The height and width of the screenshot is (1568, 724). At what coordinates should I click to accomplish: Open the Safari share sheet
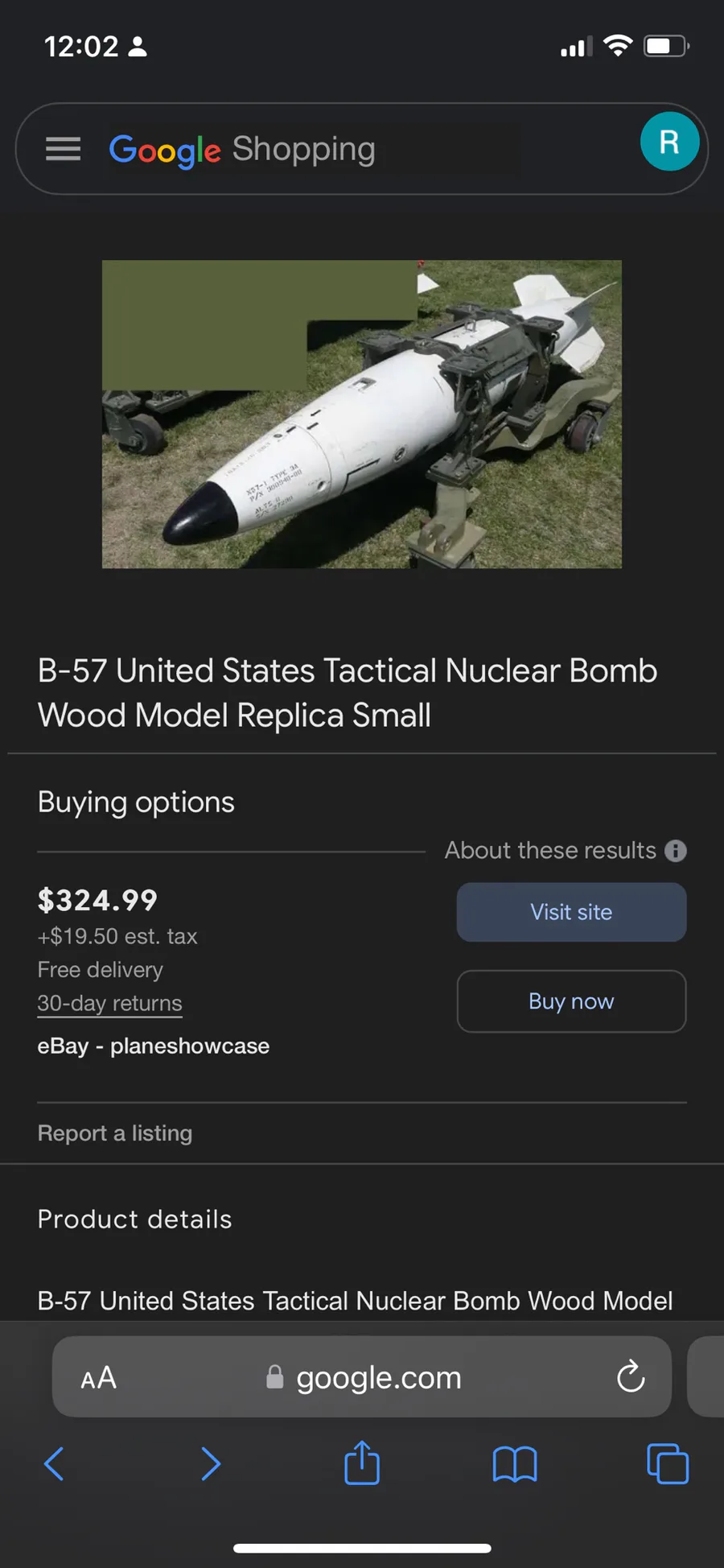click(362, 1463)
